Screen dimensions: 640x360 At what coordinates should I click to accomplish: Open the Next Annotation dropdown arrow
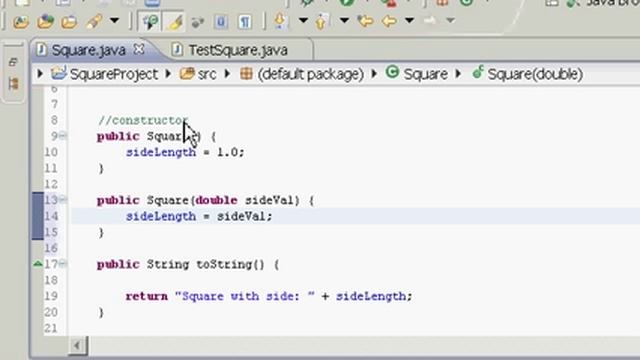pos(303,20)
